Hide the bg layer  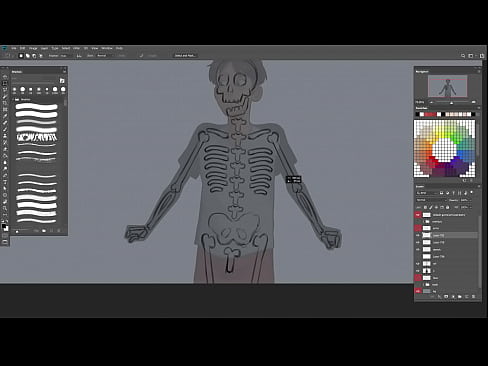click(x=418, y=291)
